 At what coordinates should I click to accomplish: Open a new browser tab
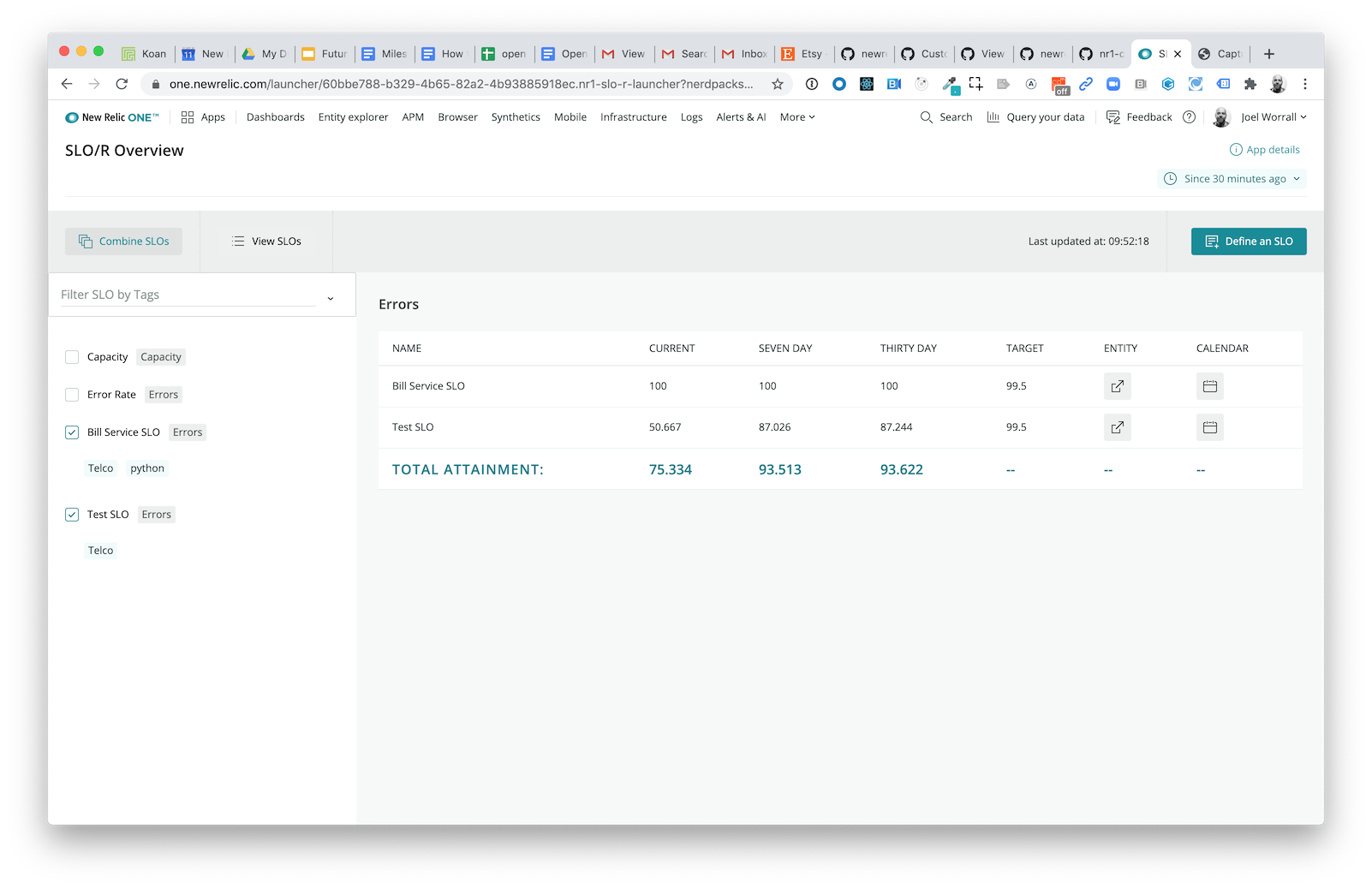[1269, 54]
